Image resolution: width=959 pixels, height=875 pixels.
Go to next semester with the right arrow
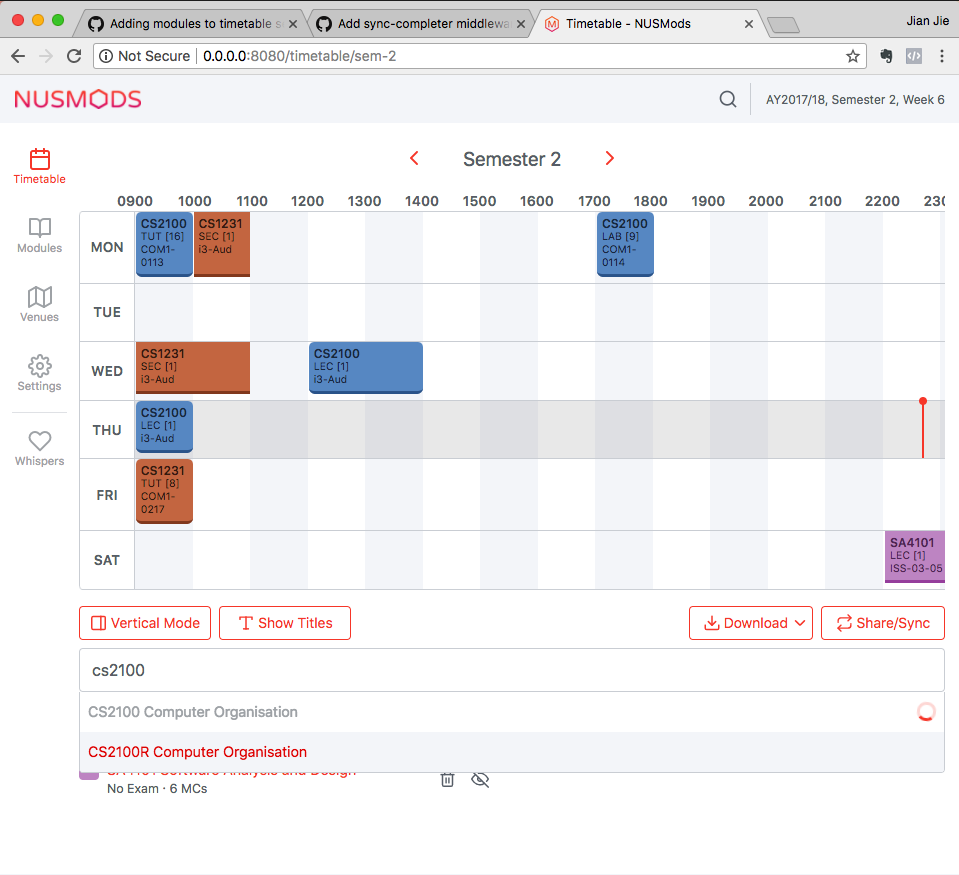coord(610,158)
